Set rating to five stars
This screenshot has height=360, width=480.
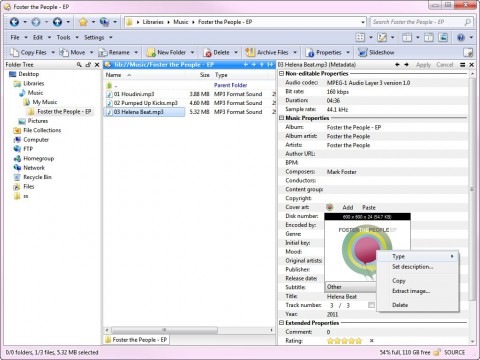(x=358, y=341)
